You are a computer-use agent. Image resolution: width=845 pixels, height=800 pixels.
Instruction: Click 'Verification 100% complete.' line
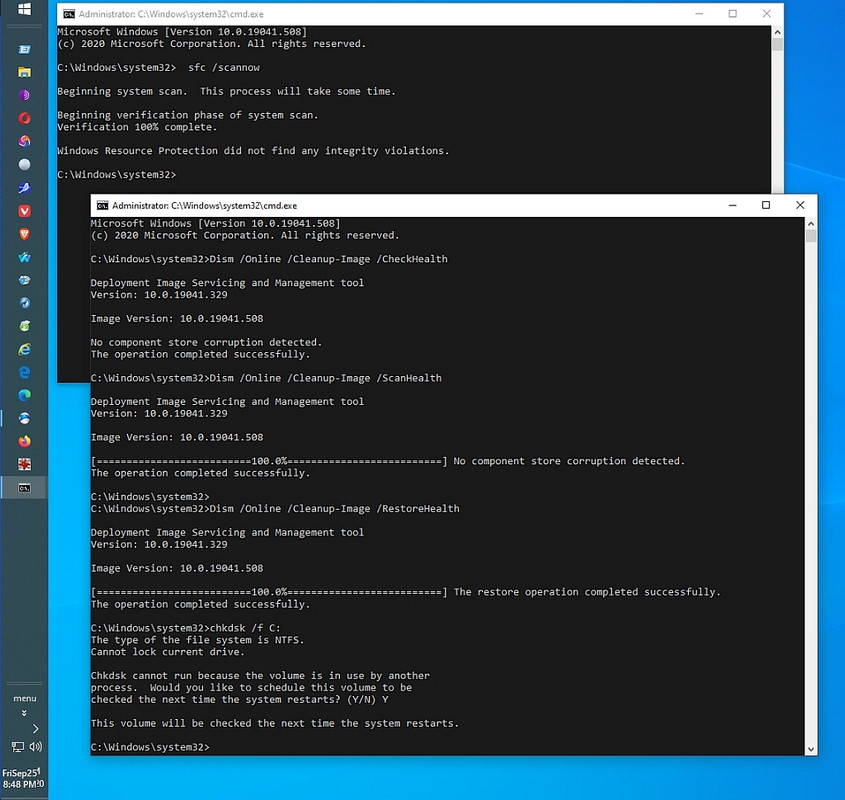click(137, 127)
